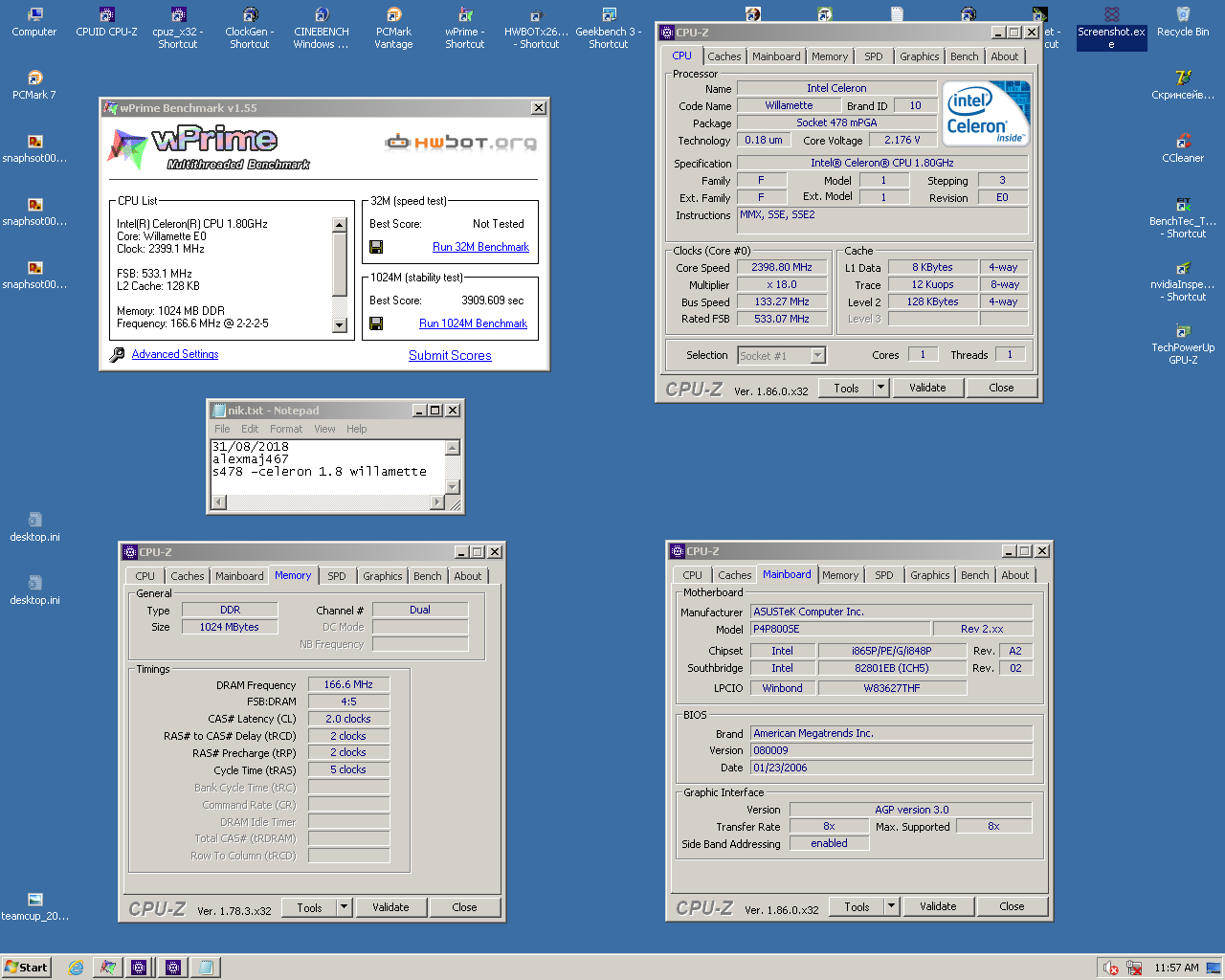
Task: Select the P4P800SE model field
Action: [839, 629]
